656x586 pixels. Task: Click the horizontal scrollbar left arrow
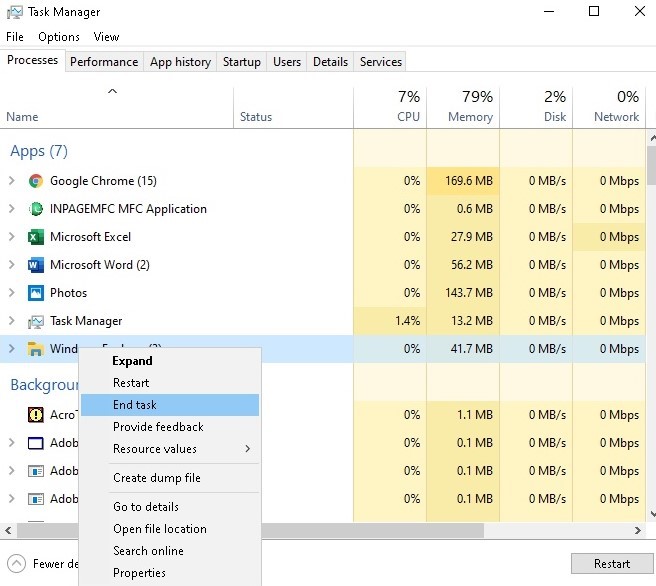point(8,530)
